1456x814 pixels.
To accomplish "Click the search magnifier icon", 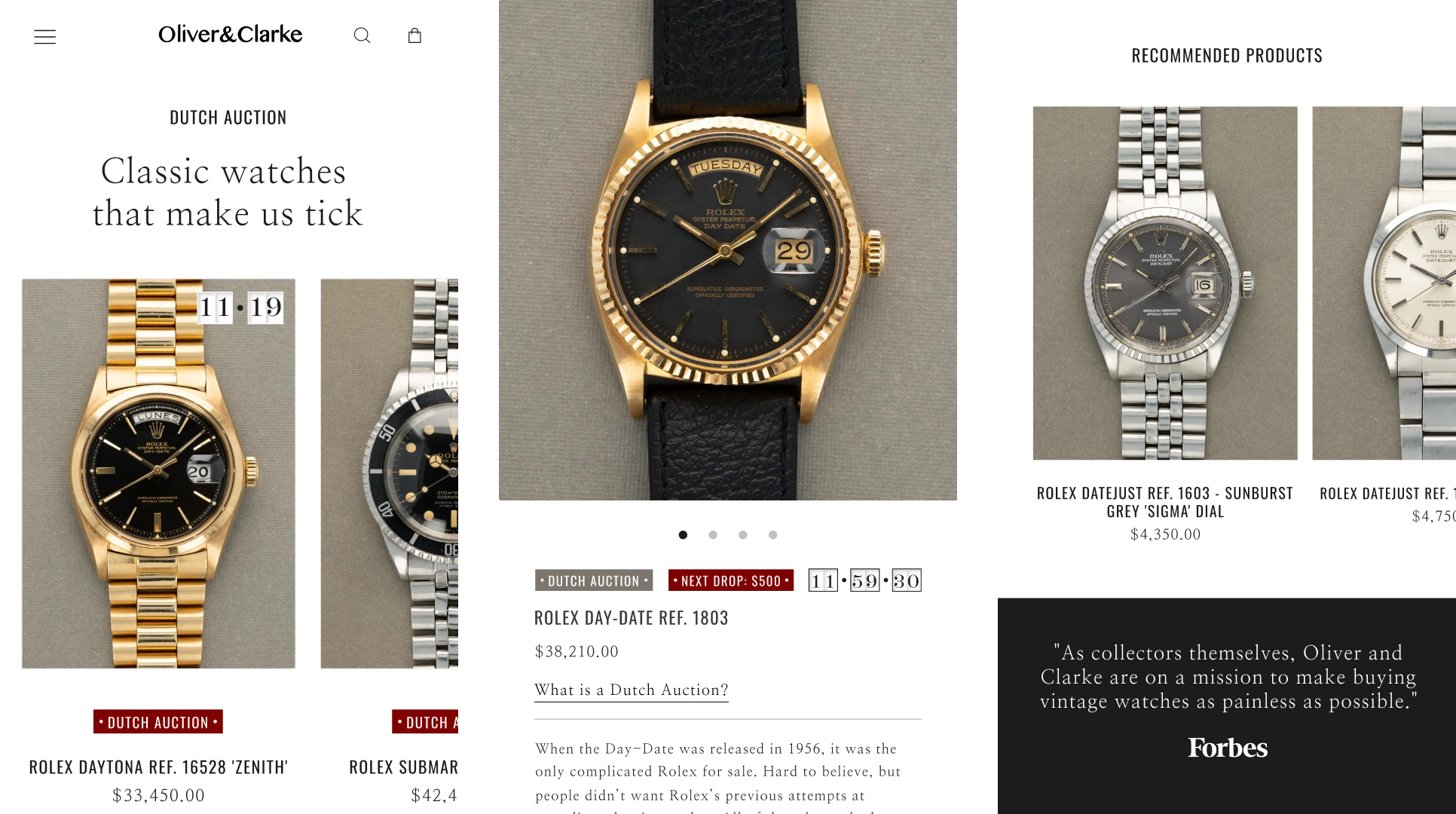I will [362, 35].
